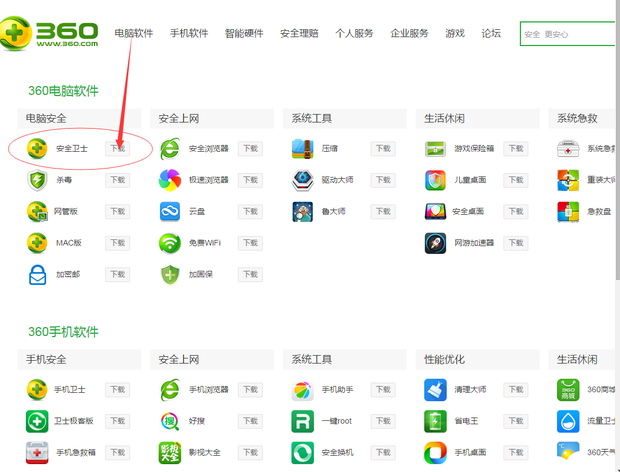The image size is (620, 472).
Task: Open the 系统急救箱 first-aid icon
Action: [568, 149]
